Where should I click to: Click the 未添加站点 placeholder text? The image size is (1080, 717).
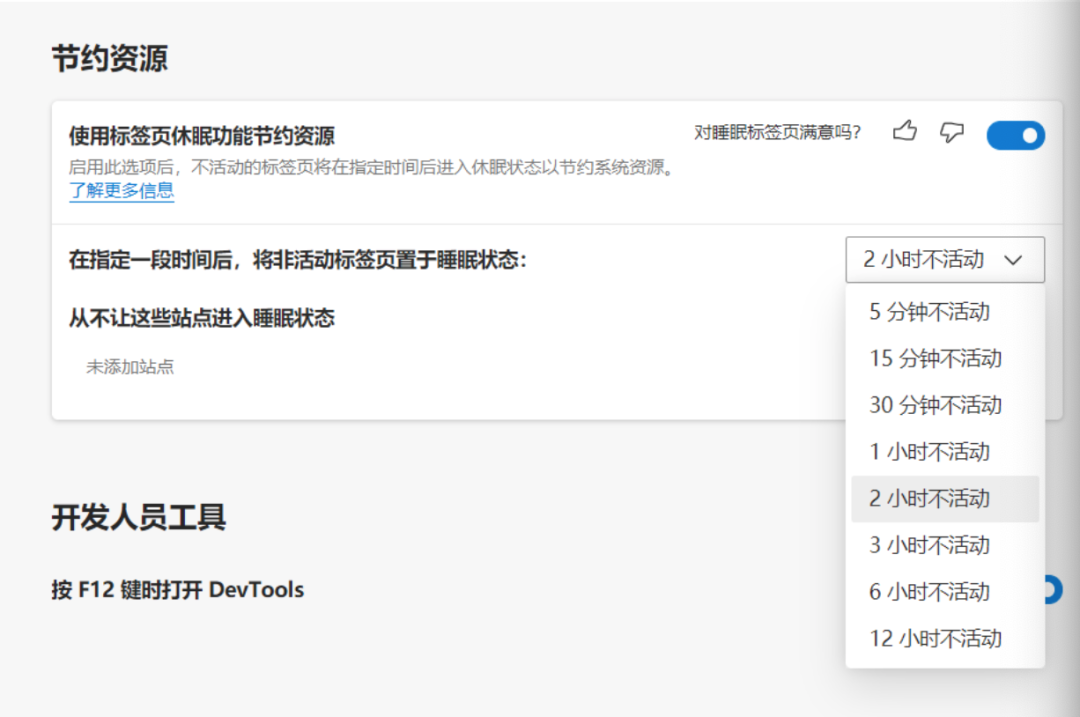click(130, 366)
